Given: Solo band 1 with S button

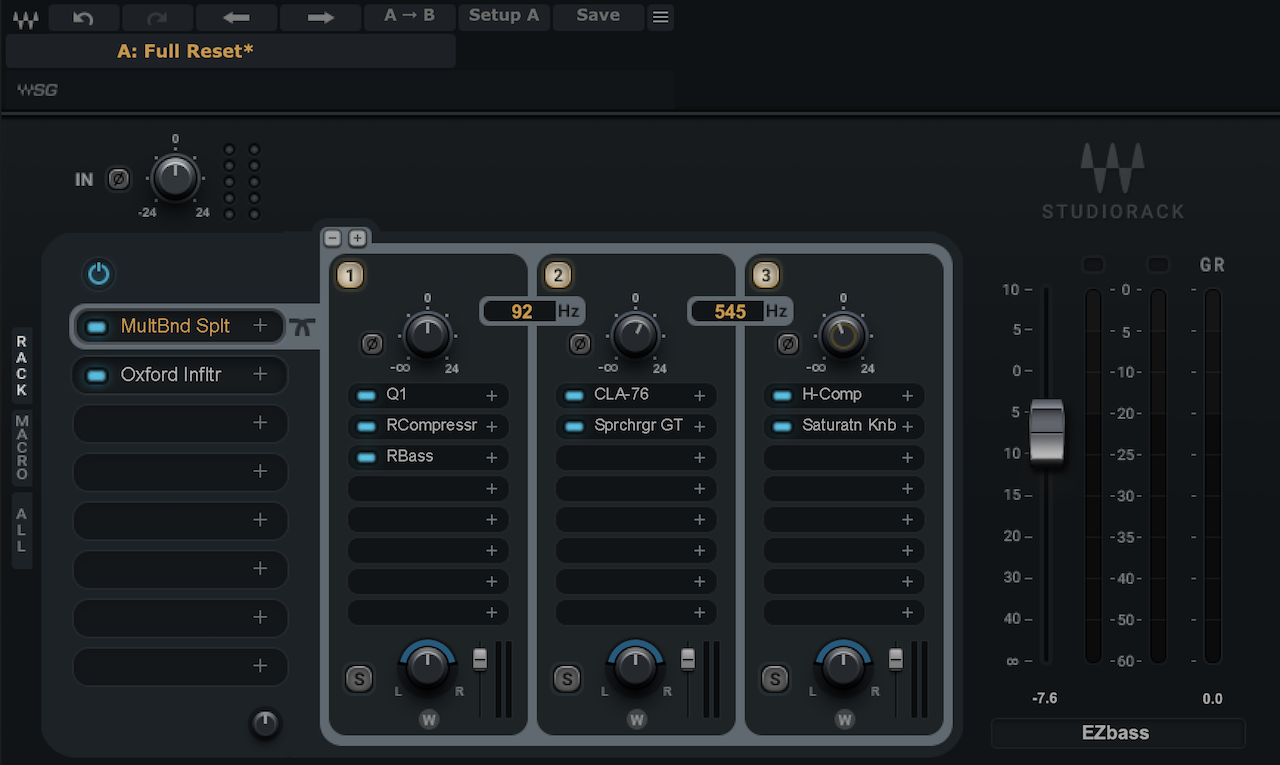Looking at the screenshot, I should 359,679.
